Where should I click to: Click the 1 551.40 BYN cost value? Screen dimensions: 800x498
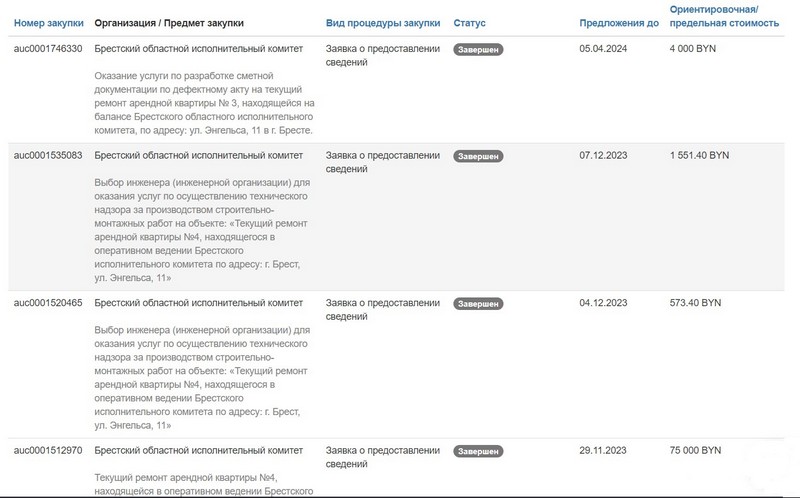pyautogui.click(x=699, y=156)
